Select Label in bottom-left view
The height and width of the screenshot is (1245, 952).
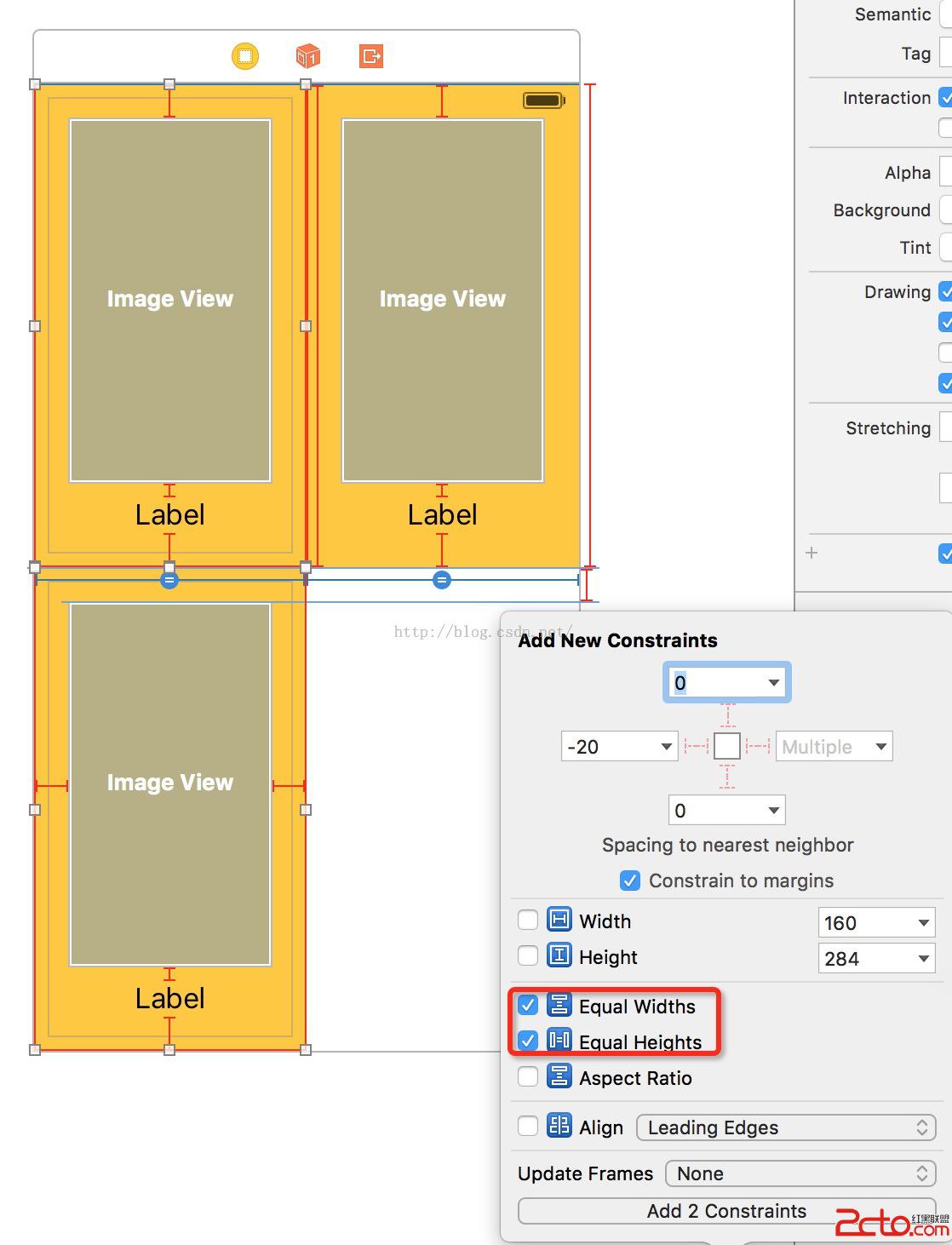[x=170, y=998]
